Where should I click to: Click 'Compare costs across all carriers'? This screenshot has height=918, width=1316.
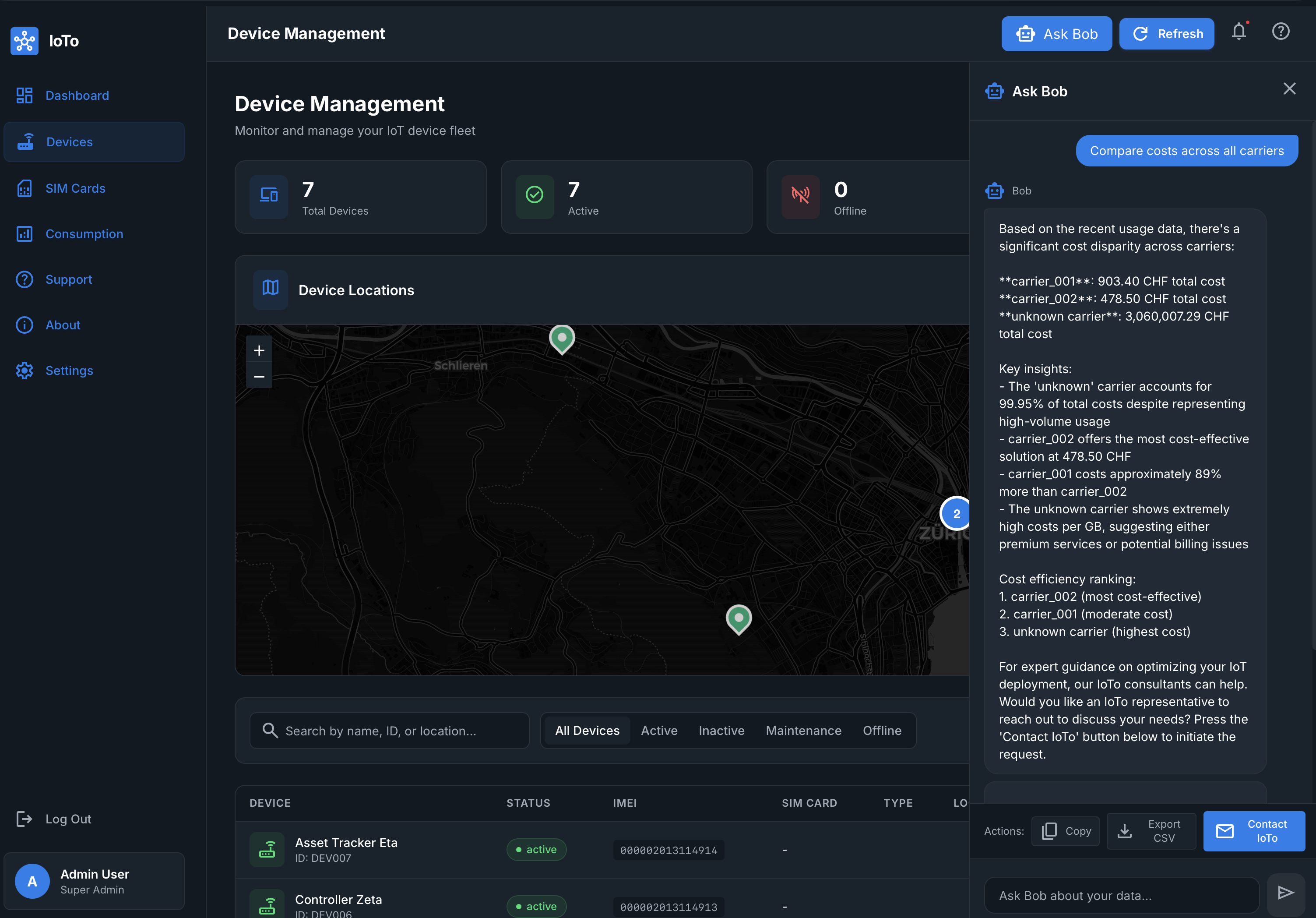[1186, 150]
